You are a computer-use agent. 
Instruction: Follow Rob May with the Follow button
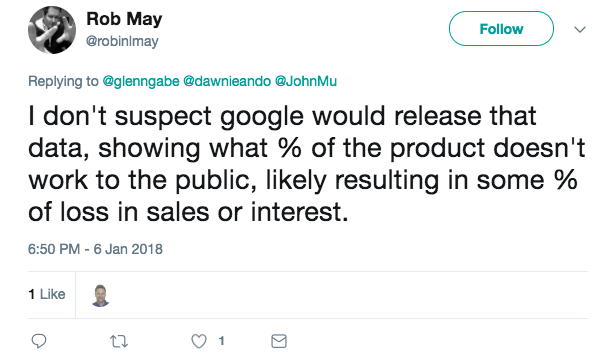[501, 29]
